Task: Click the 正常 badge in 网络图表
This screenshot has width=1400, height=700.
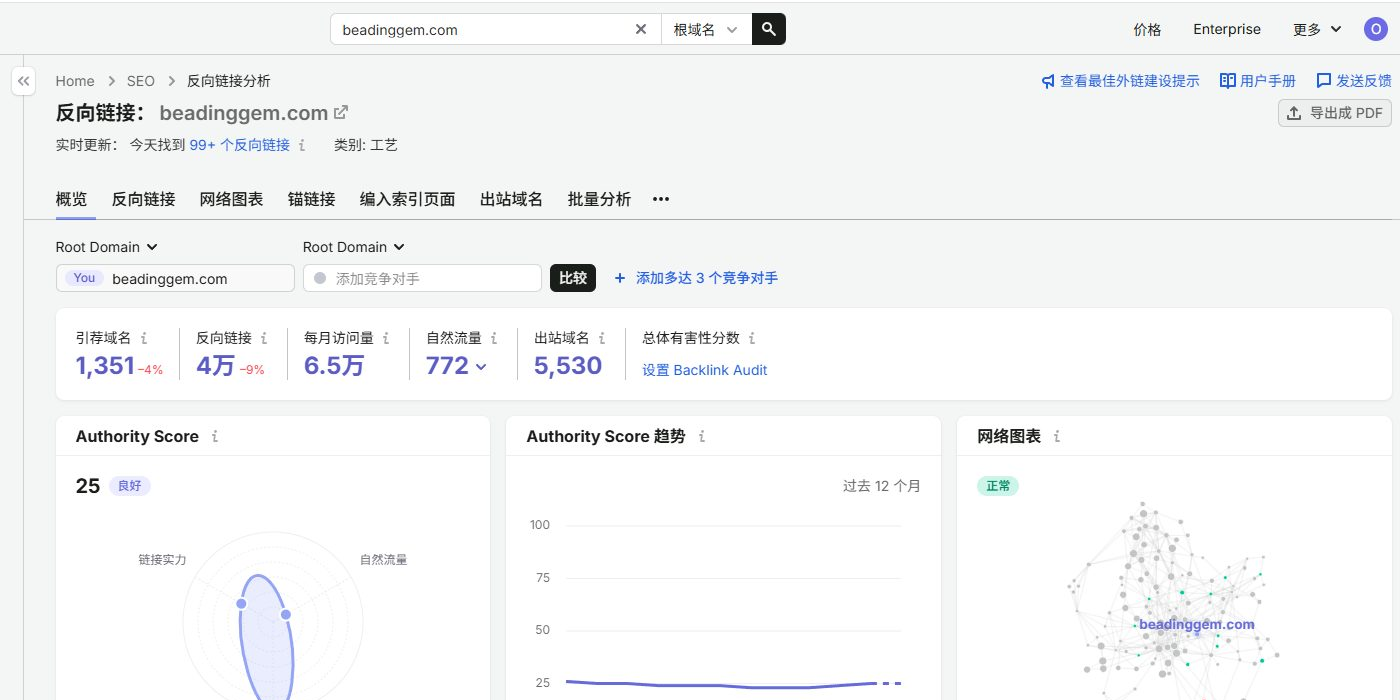Action: coord(998,486)
